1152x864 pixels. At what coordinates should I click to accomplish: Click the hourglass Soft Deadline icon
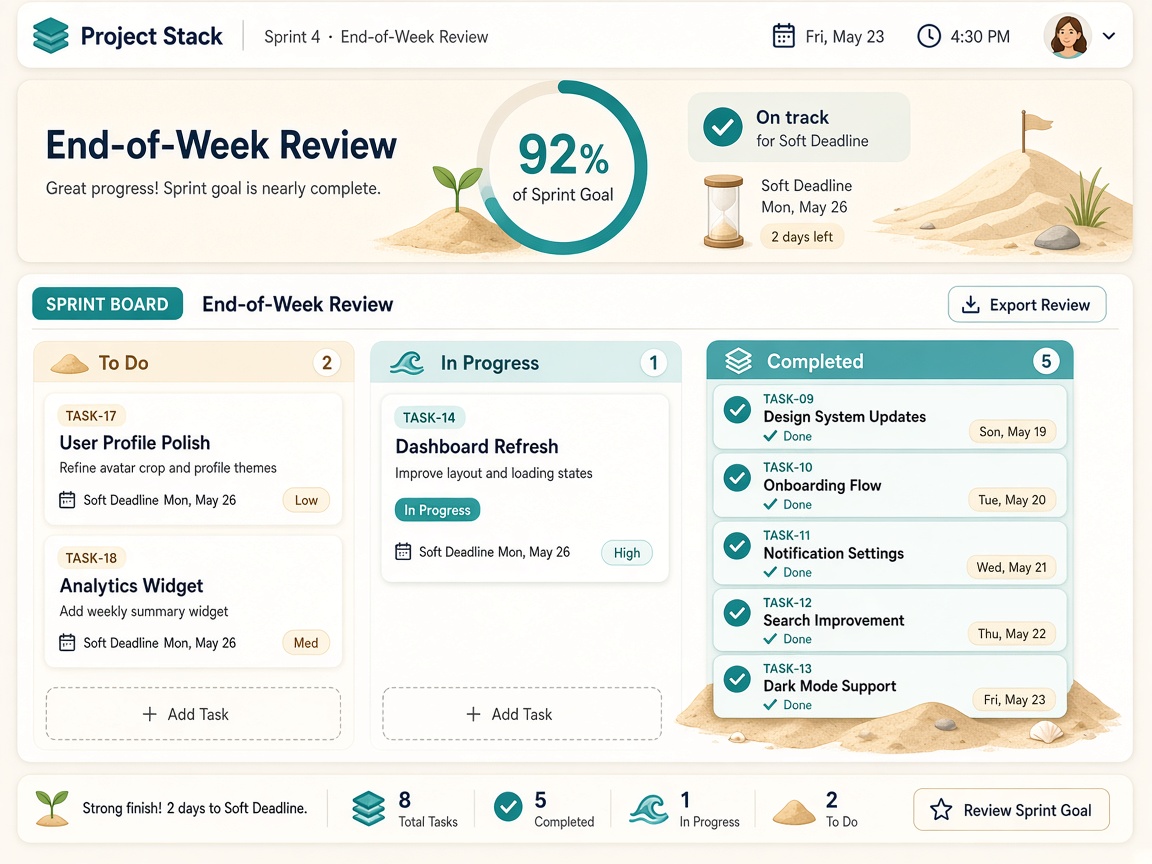point(724,211)
